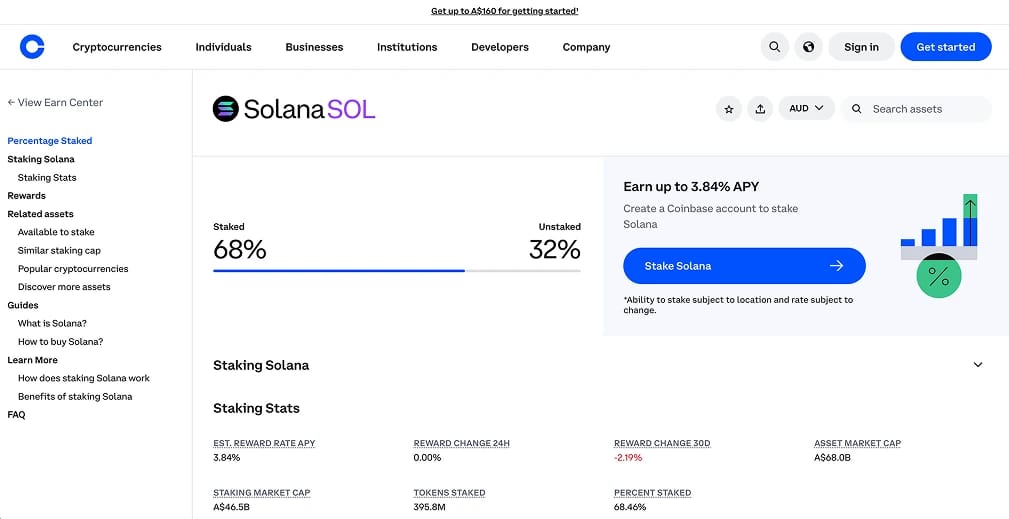Image resolution: width=1009 pixels, height=519 pixels.
Task: Click the Earn up to 3.84% APY heading
Action: pos(691,187)
